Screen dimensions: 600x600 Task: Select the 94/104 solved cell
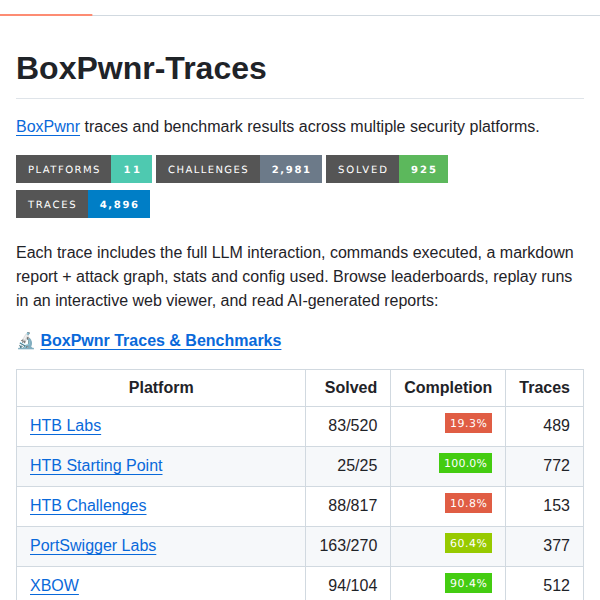point(348,584)
